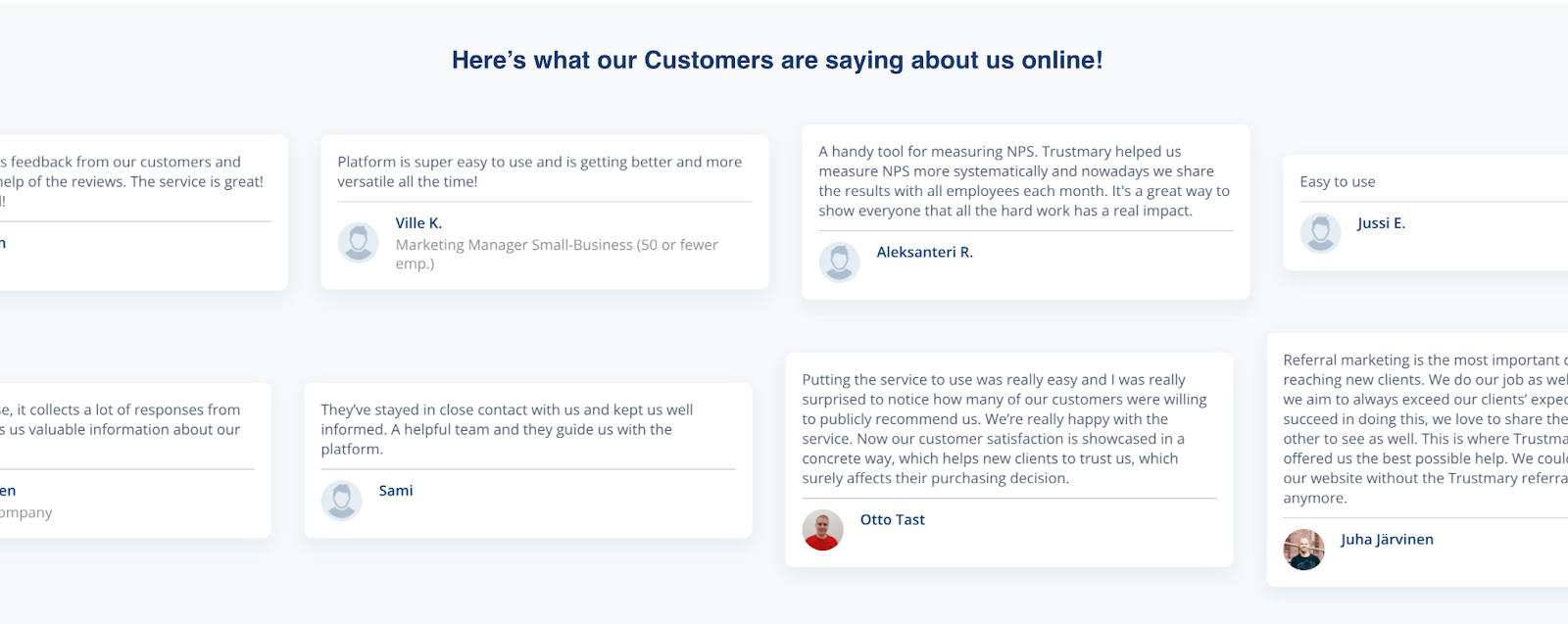Screen dimensions: 1568x624
Task: Click the Jussi E. name
Action: pos(1381,223)
